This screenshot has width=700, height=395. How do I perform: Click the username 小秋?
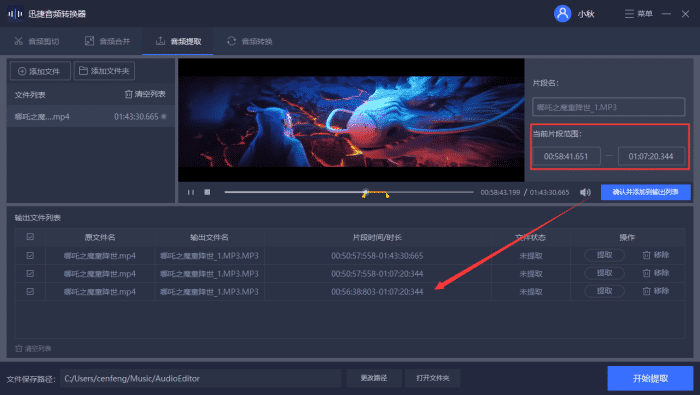coord(586,14)
